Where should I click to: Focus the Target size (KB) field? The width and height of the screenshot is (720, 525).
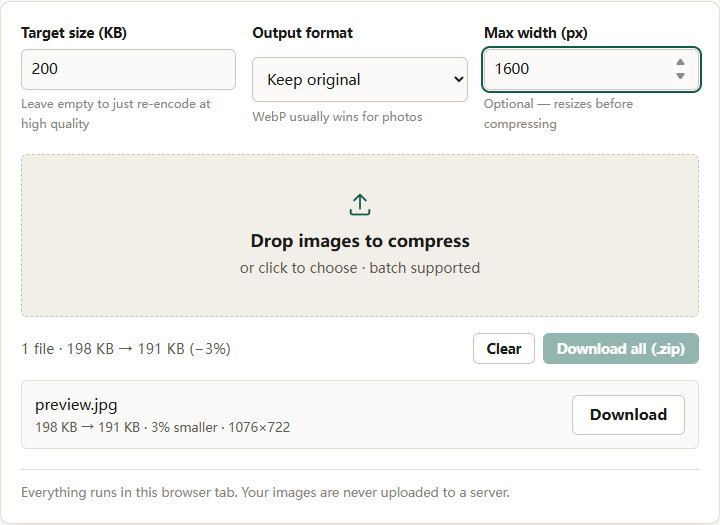pyautogui.click(x=128, y=69)
